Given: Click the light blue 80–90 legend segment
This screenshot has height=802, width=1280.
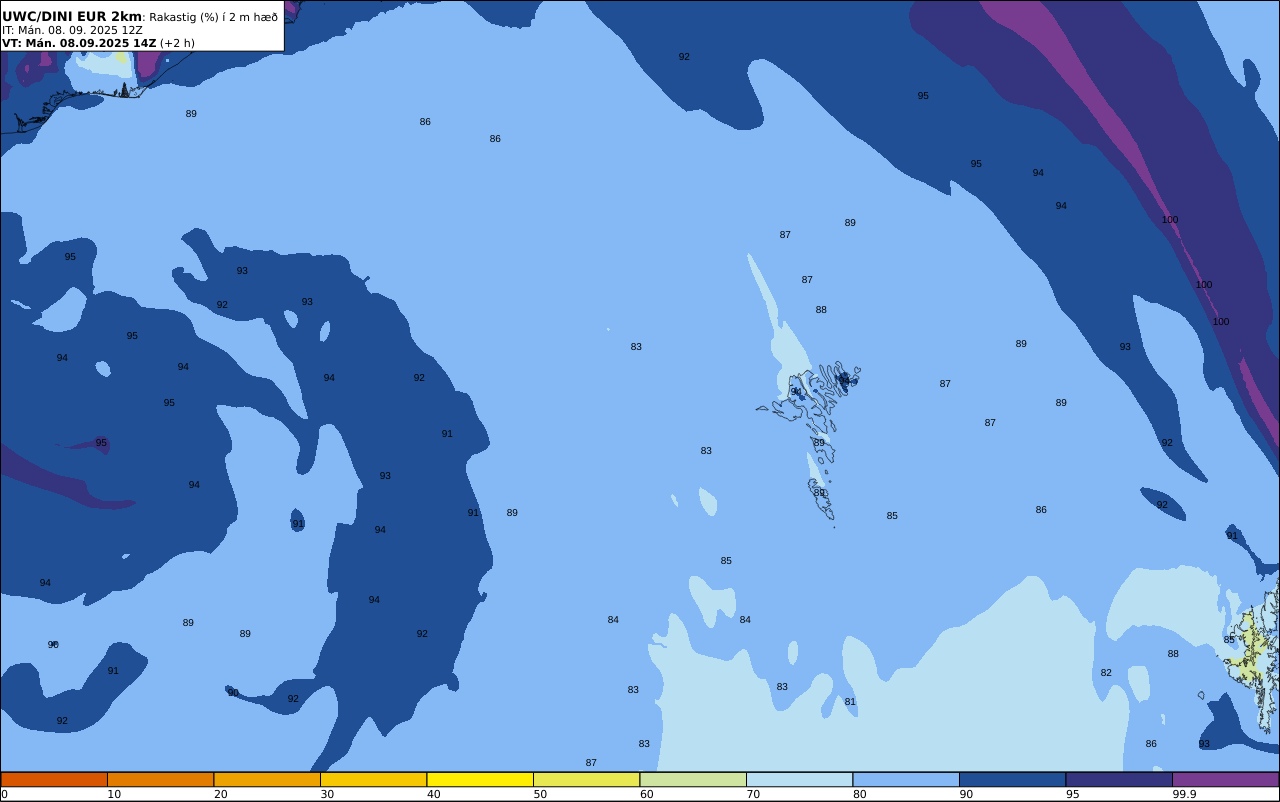Looking at the screenshot, I should click(906, 779).
